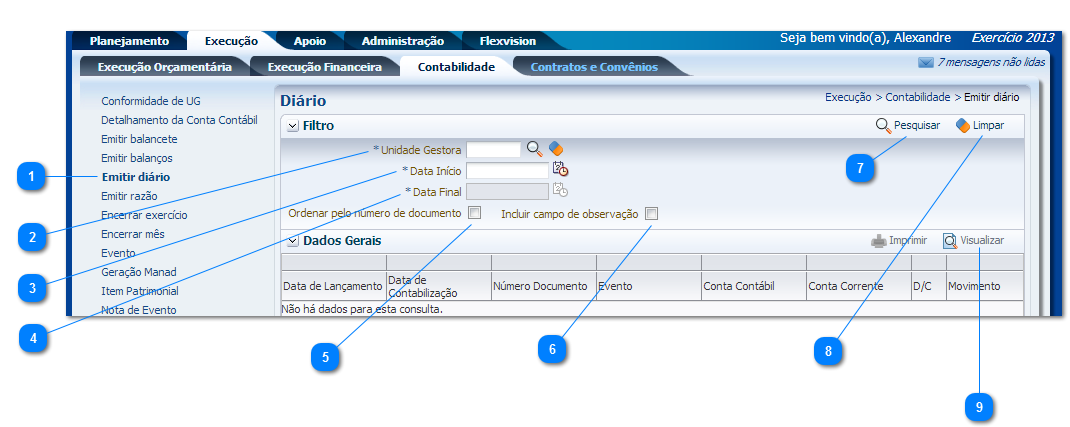Enable Ordenar pelo número de documento checkbox

475,213
